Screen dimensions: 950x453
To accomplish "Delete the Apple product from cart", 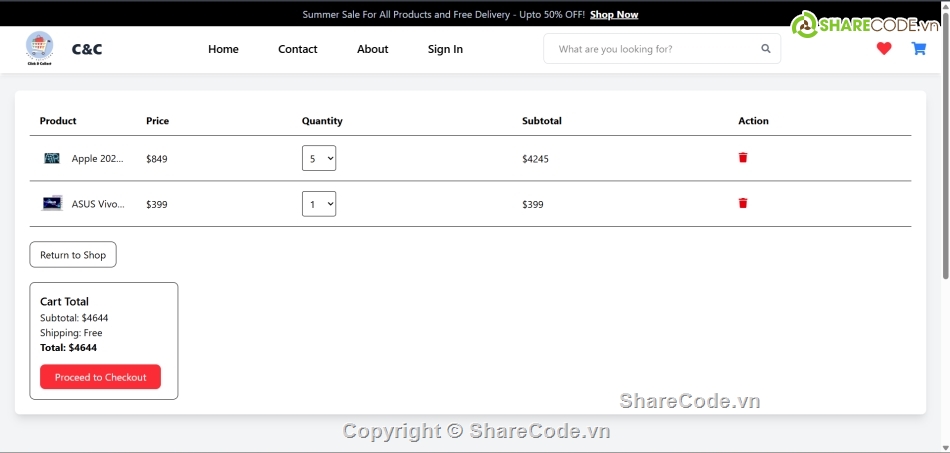I will pyautogui.click(x=743, y=157).
